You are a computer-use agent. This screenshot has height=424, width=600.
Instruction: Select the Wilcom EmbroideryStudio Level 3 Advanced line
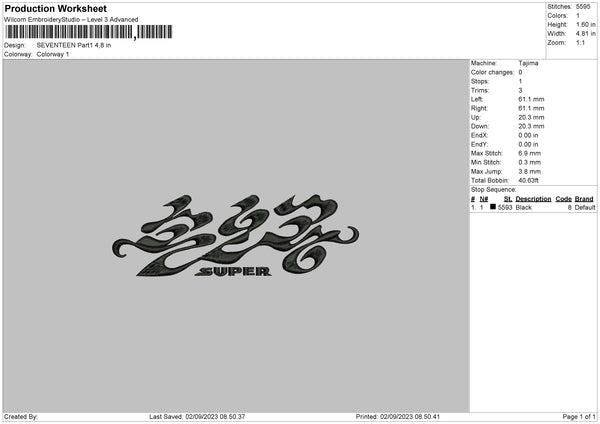point(71,20)
